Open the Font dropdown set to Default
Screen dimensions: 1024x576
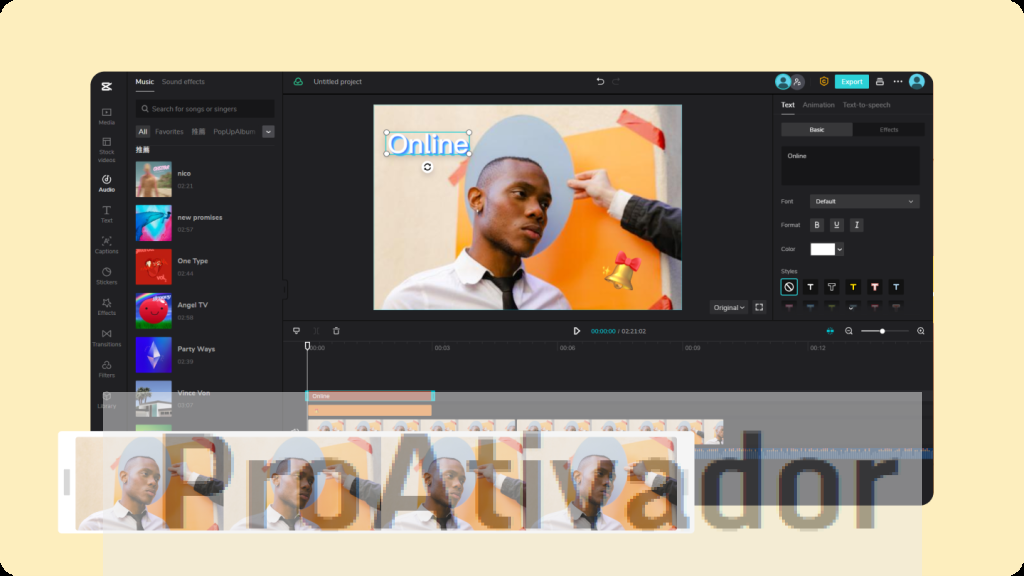[x=865, y=201]
